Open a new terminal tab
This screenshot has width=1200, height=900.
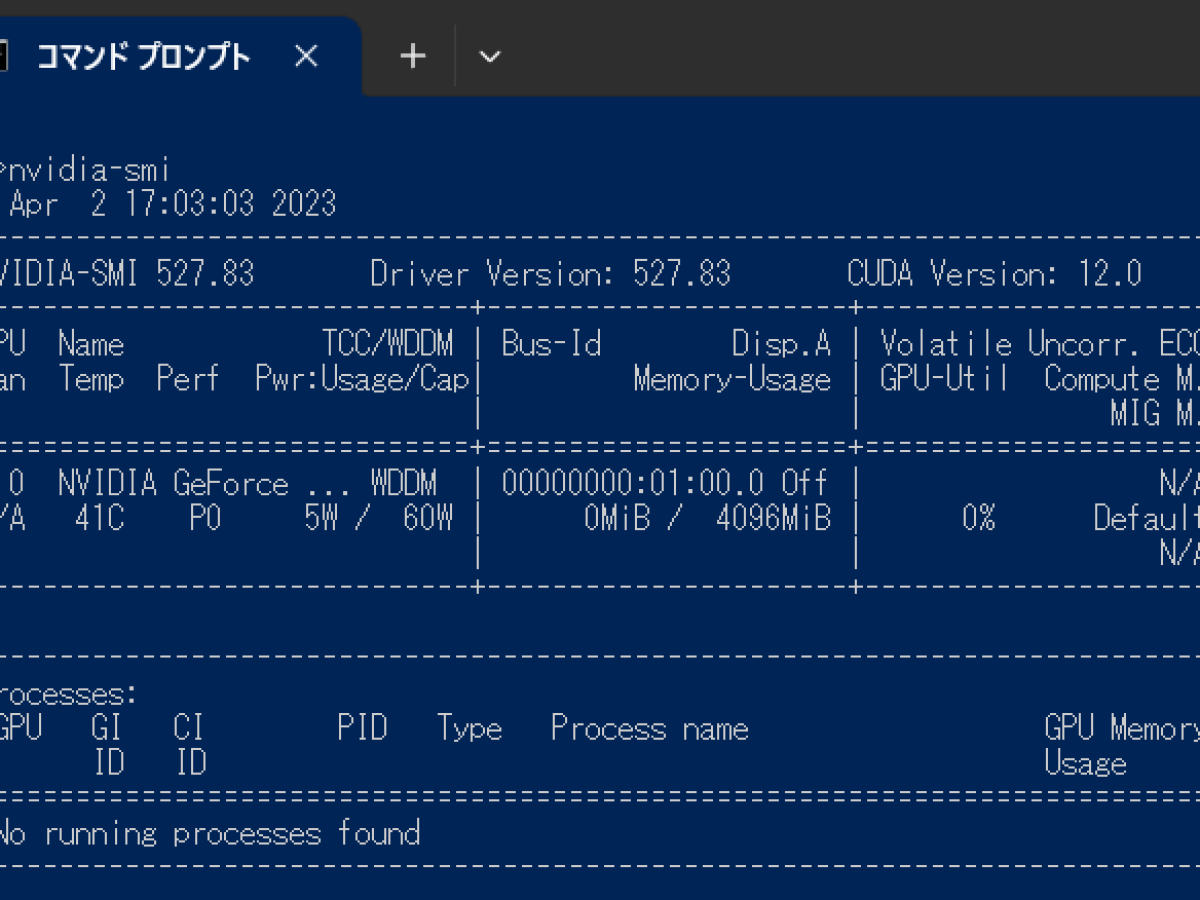pyautogui.click(x=412, y=57)
